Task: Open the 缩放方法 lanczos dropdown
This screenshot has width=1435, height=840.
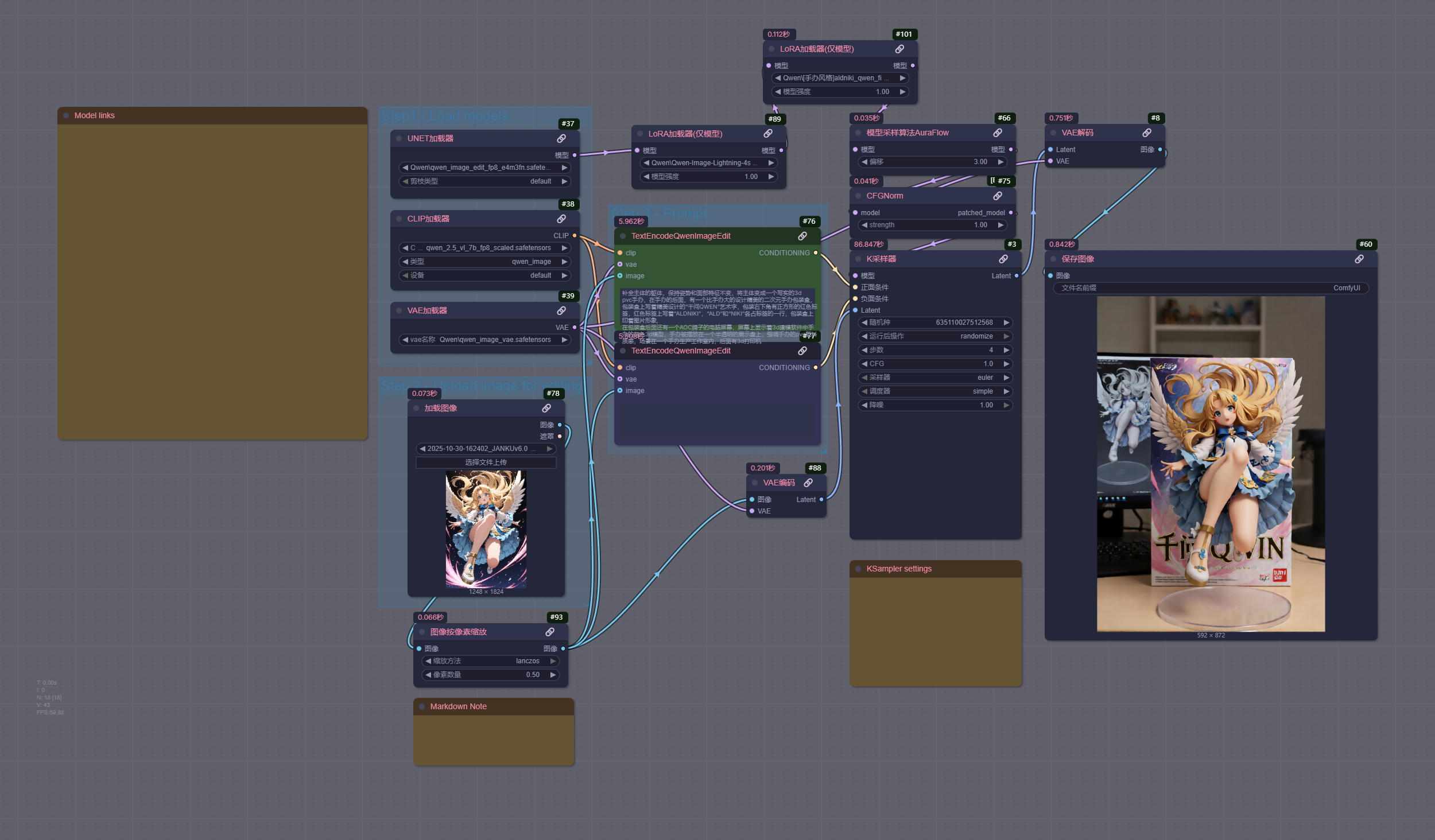Action: [x=490, y=661]
